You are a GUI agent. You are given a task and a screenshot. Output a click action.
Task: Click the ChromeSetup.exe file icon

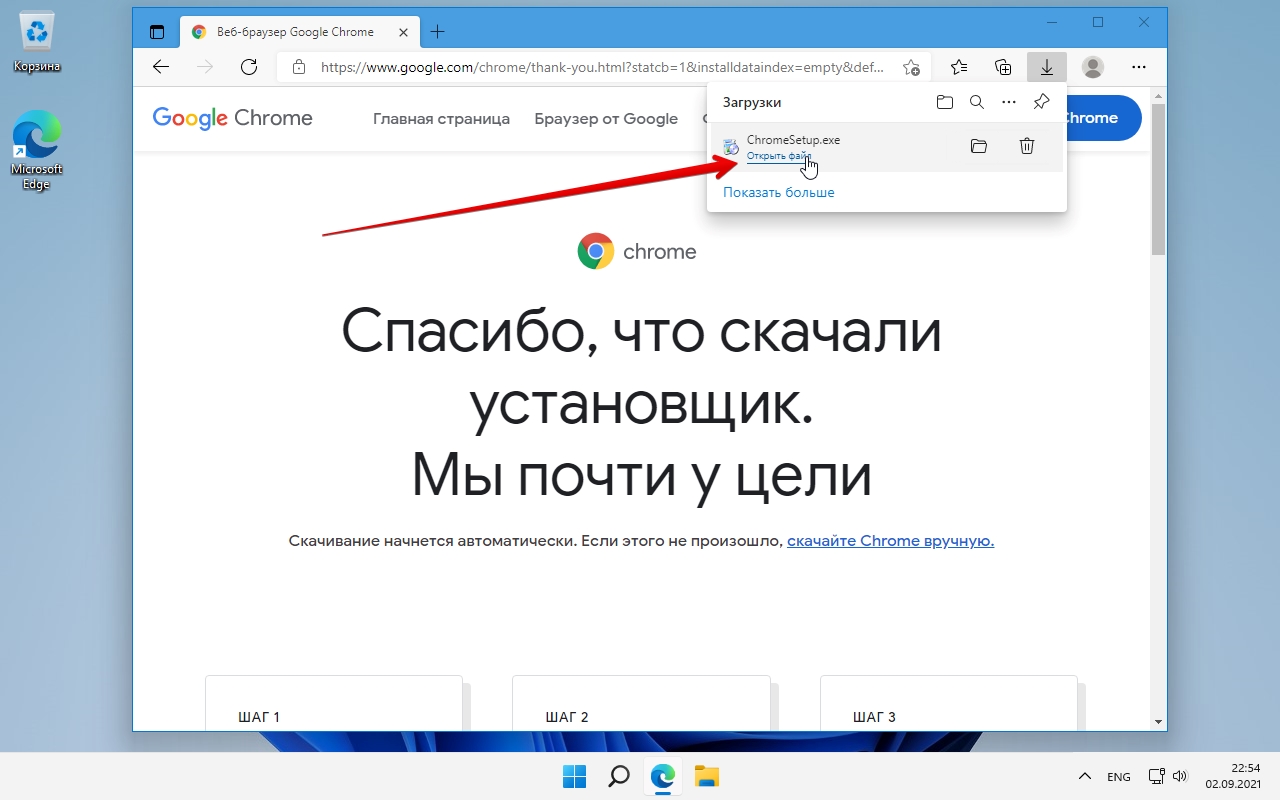pos(731,147)
